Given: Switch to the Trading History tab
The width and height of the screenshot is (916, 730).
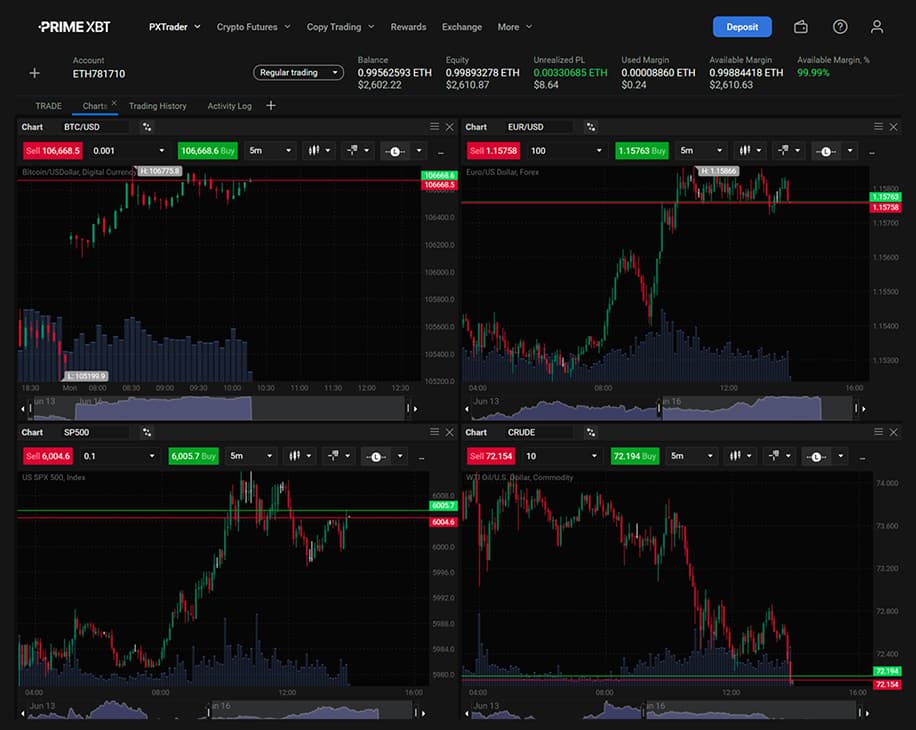Looking at the screenshot, I should 157,106.
